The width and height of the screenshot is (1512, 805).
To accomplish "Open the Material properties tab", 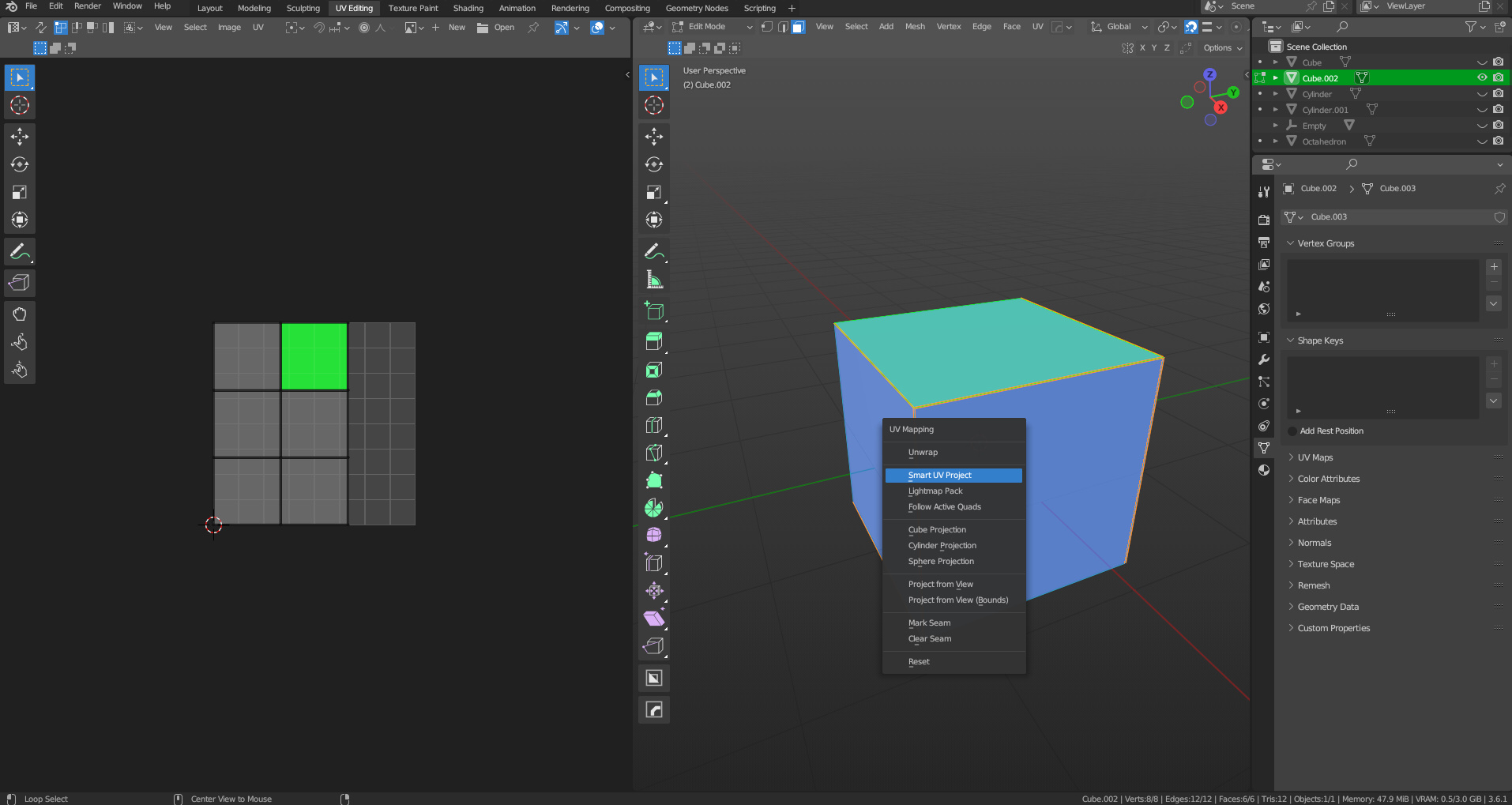I will click(1264, 470).
